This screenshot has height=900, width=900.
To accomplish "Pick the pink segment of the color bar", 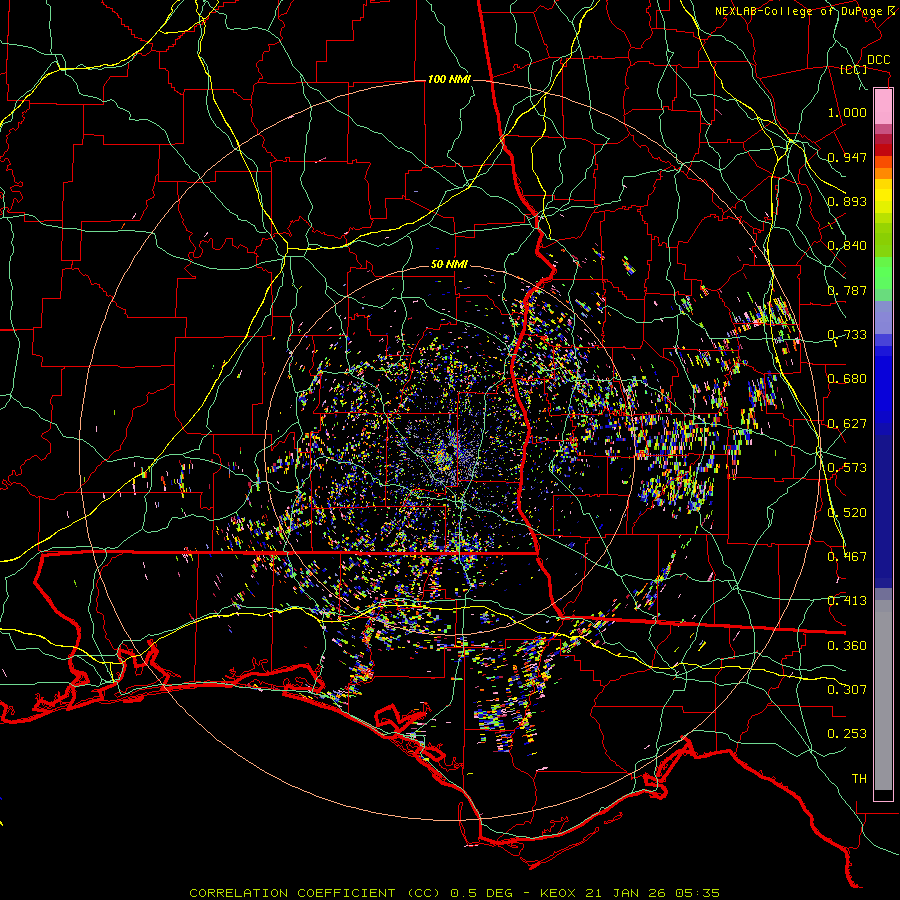I will [x=883, y=107].
